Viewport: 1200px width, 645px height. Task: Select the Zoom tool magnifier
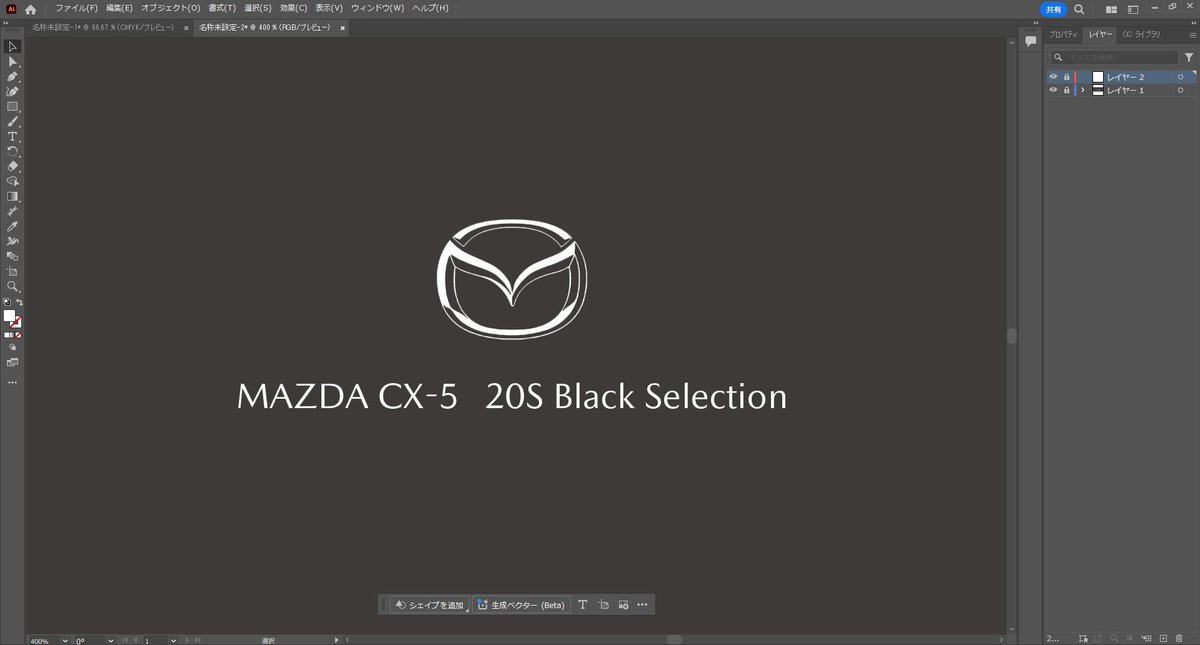point(13,286)
